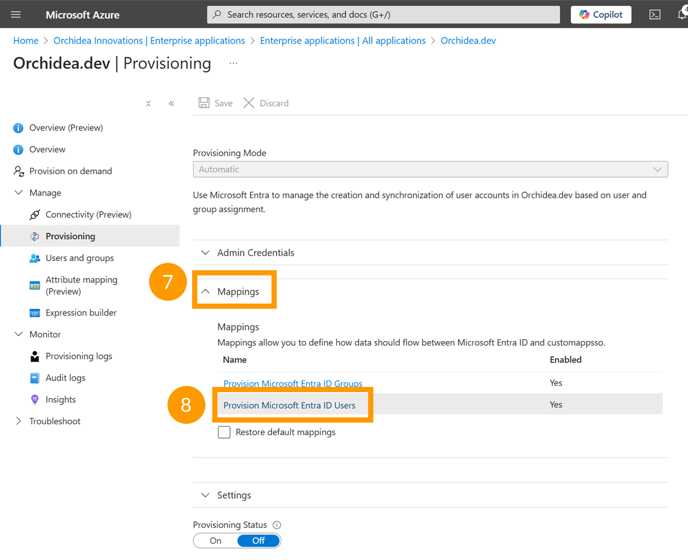Collapse the sidebar with double-chevron icon

[171, 104]
